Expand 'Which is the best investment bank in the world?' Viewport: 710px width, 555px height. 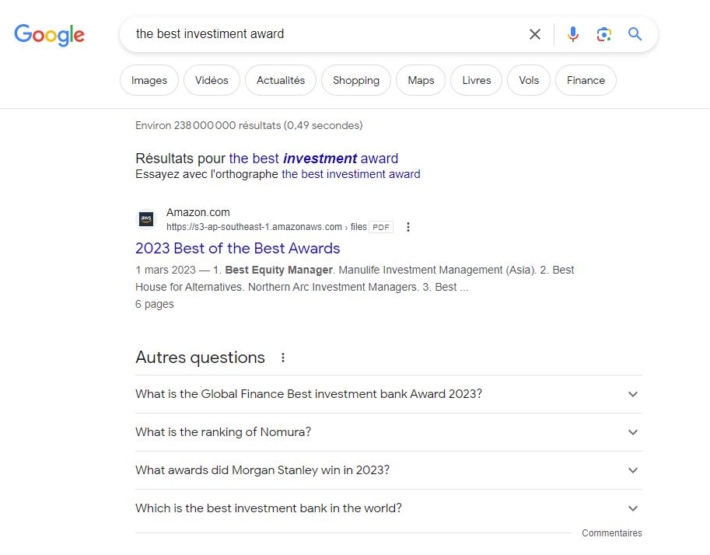[389, 508]
